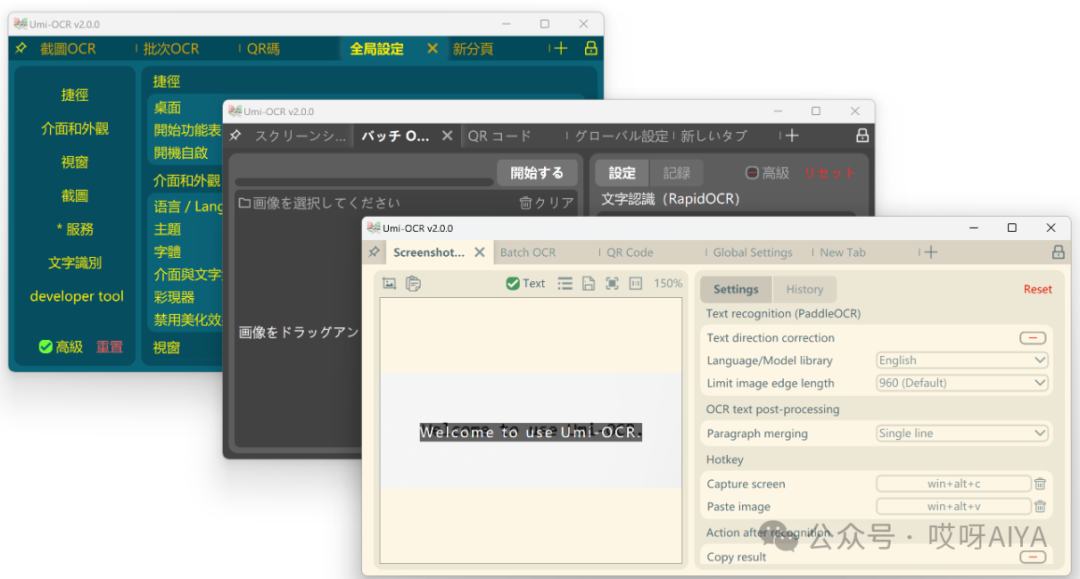
Task: Click the save file icon in the screenshot toolbar
Action: click(x=588, y=283)
